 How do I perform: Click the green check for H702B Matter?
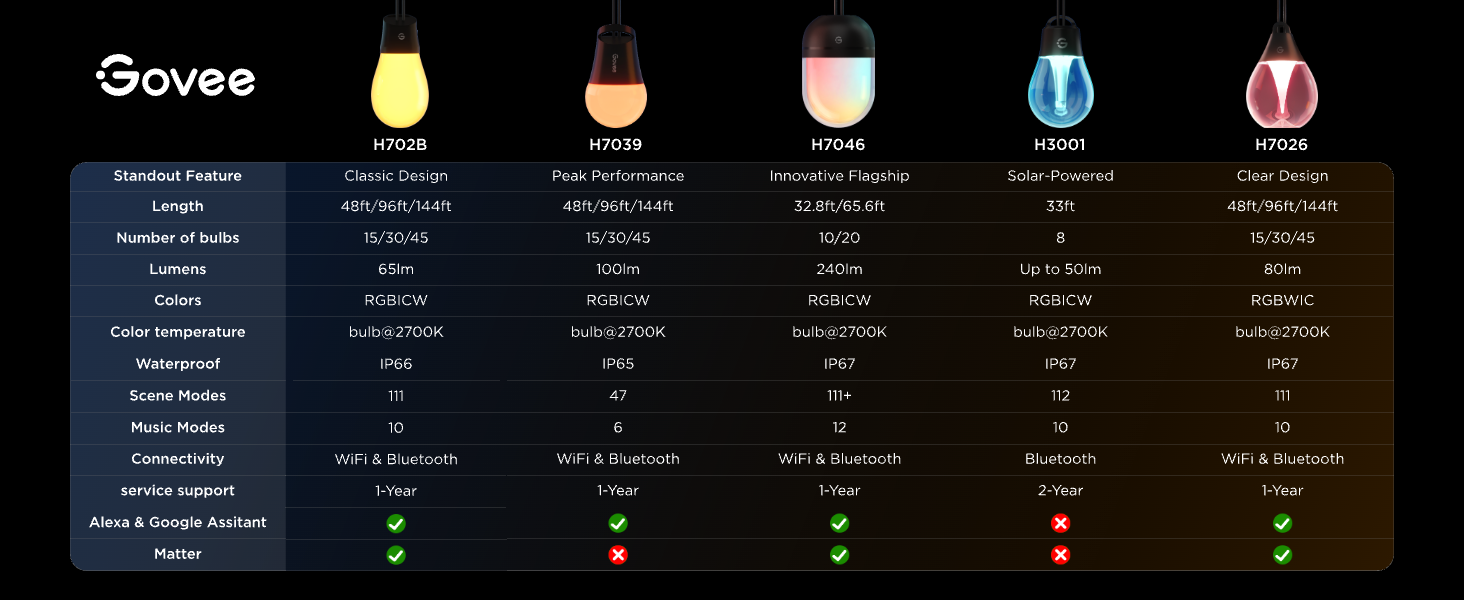tap(396, 555)
